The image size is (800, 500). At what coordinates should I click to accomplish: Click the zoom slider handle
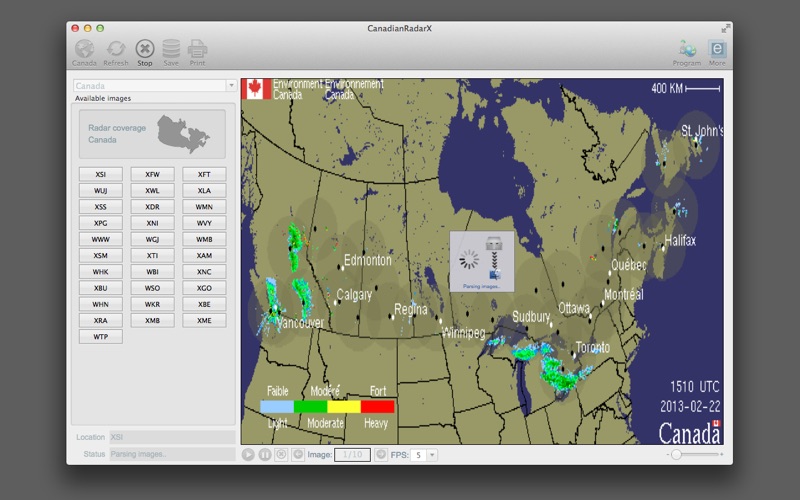tap(676, 455)
